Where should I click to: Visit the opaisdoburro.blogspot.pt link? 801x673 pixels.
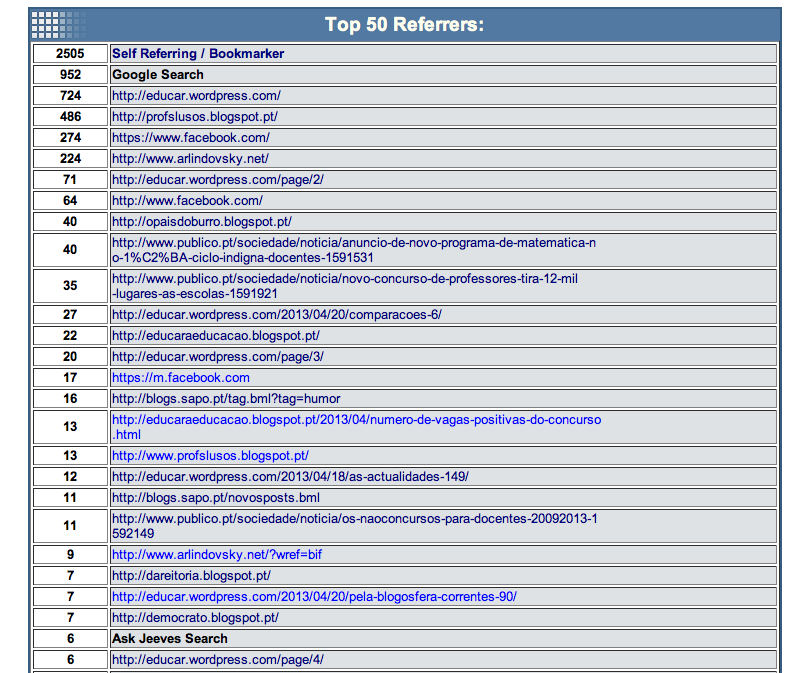coord(202,222)
